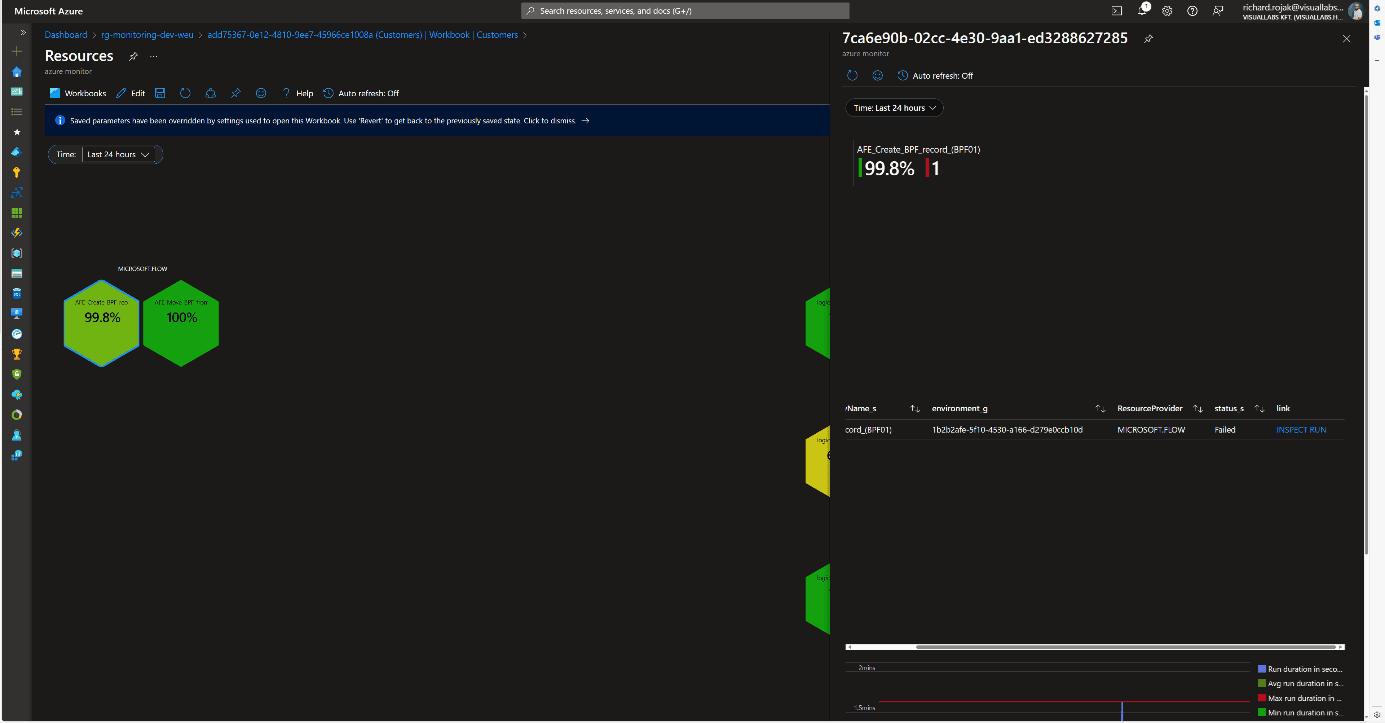1385x723 pixels.
Task: Click Edit in the workbook toolbar
Action: tap(131, 93)
